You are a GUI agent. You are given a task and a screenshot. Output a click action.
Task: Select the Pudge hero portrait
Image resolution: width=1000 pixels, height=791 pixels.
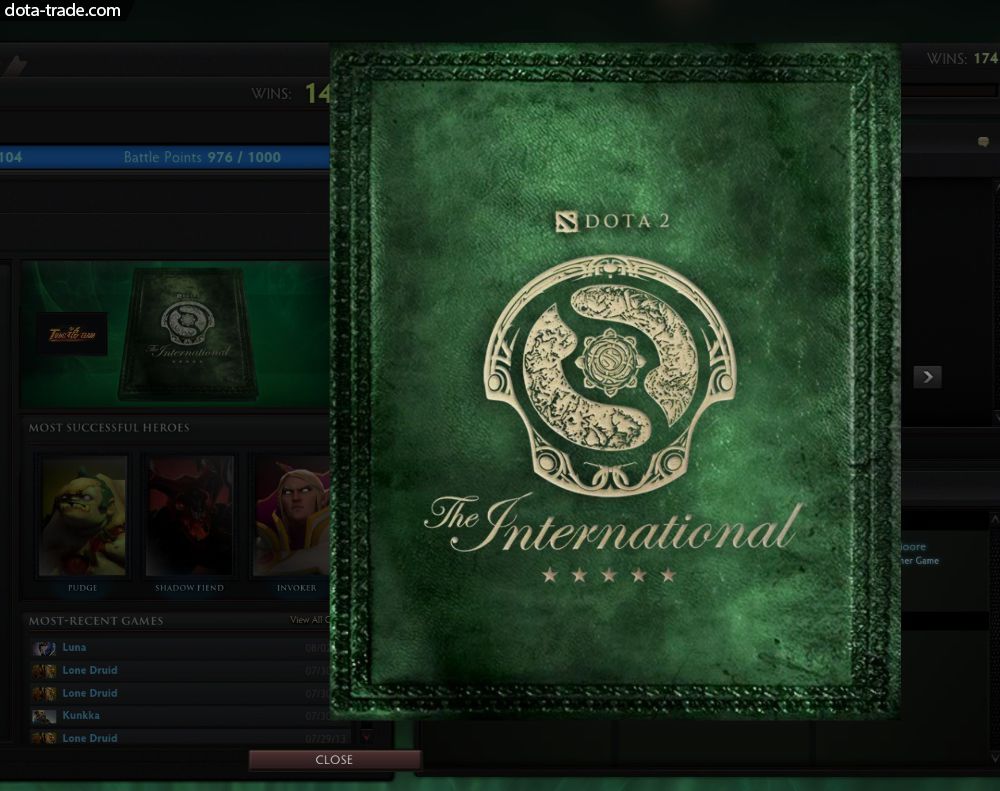click(83, 515)
